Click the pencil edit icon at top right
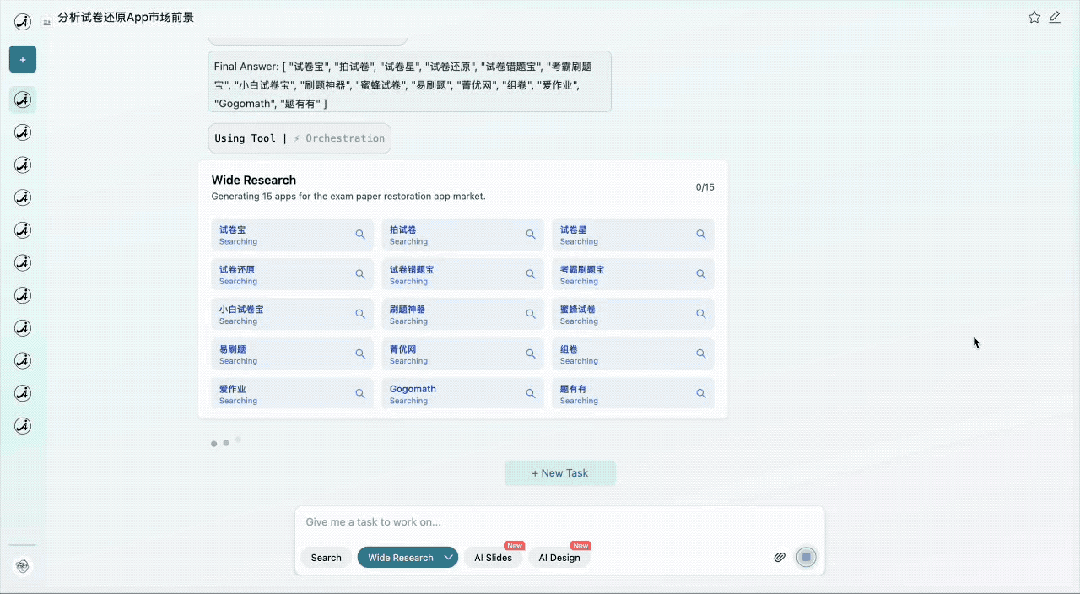1080x594 pixels. [1055, 17]
